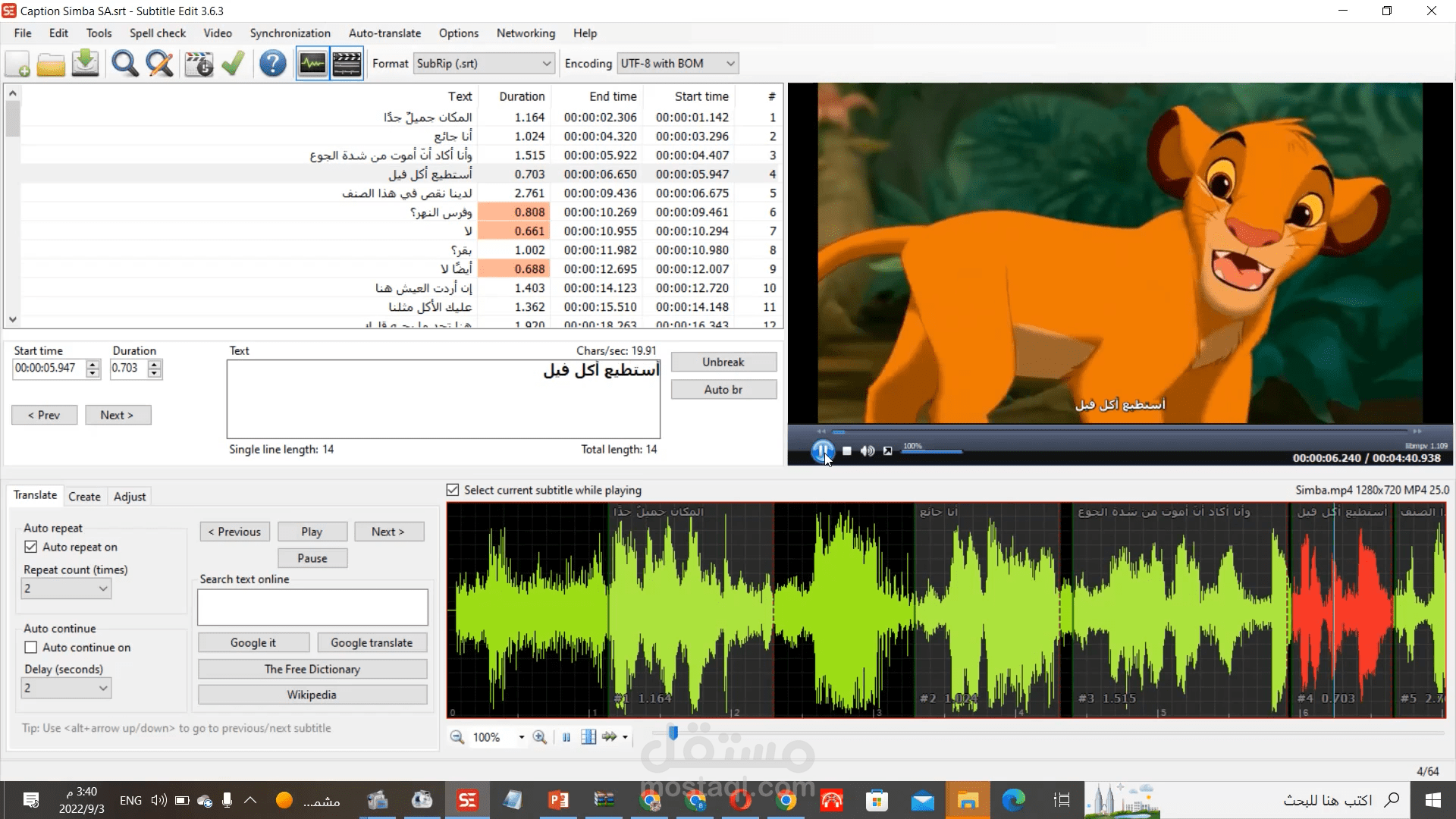Click the waveform position slider handle
This screenshot has height=819, width=1456.
pos(673,733)
